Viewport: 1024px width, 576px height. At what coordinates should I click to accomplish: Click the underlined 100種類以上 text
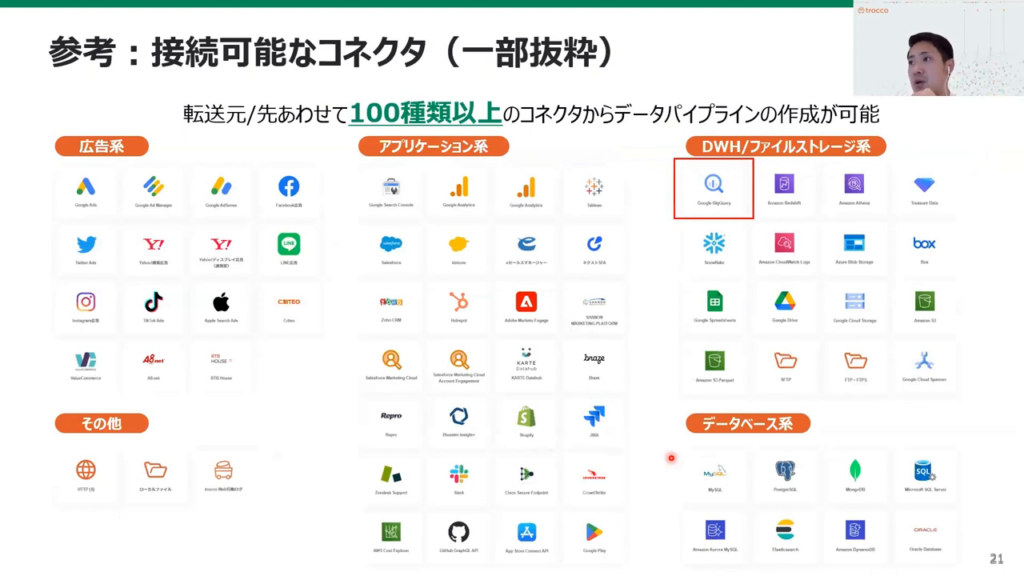click(x=425, y=113)
